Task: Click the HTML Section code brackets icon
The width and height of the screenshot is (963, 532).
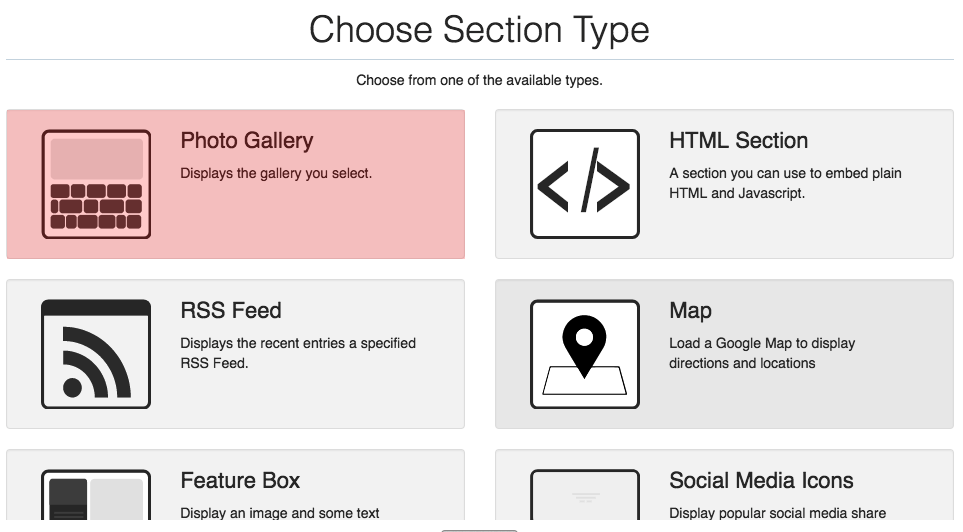Action: (584, 184)
